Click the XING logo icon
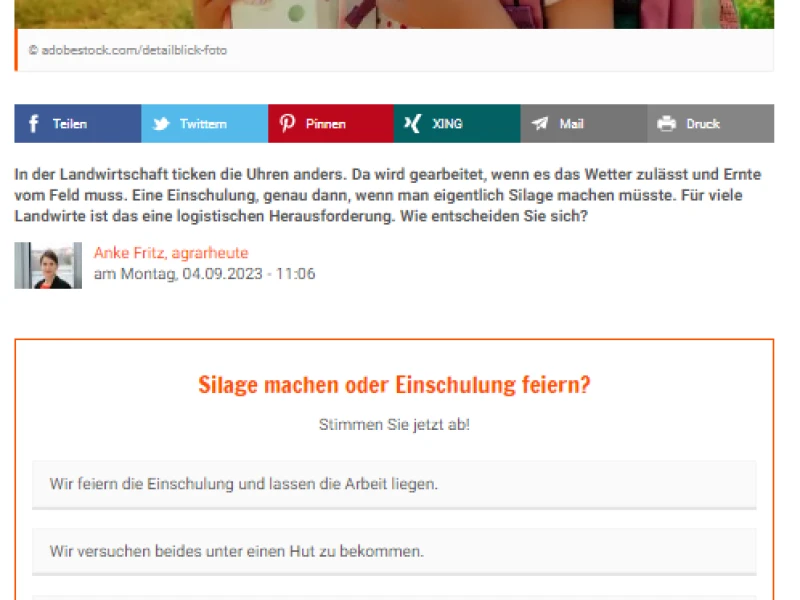The height and width of the screenshot is (600, 800). coord(412,123)
